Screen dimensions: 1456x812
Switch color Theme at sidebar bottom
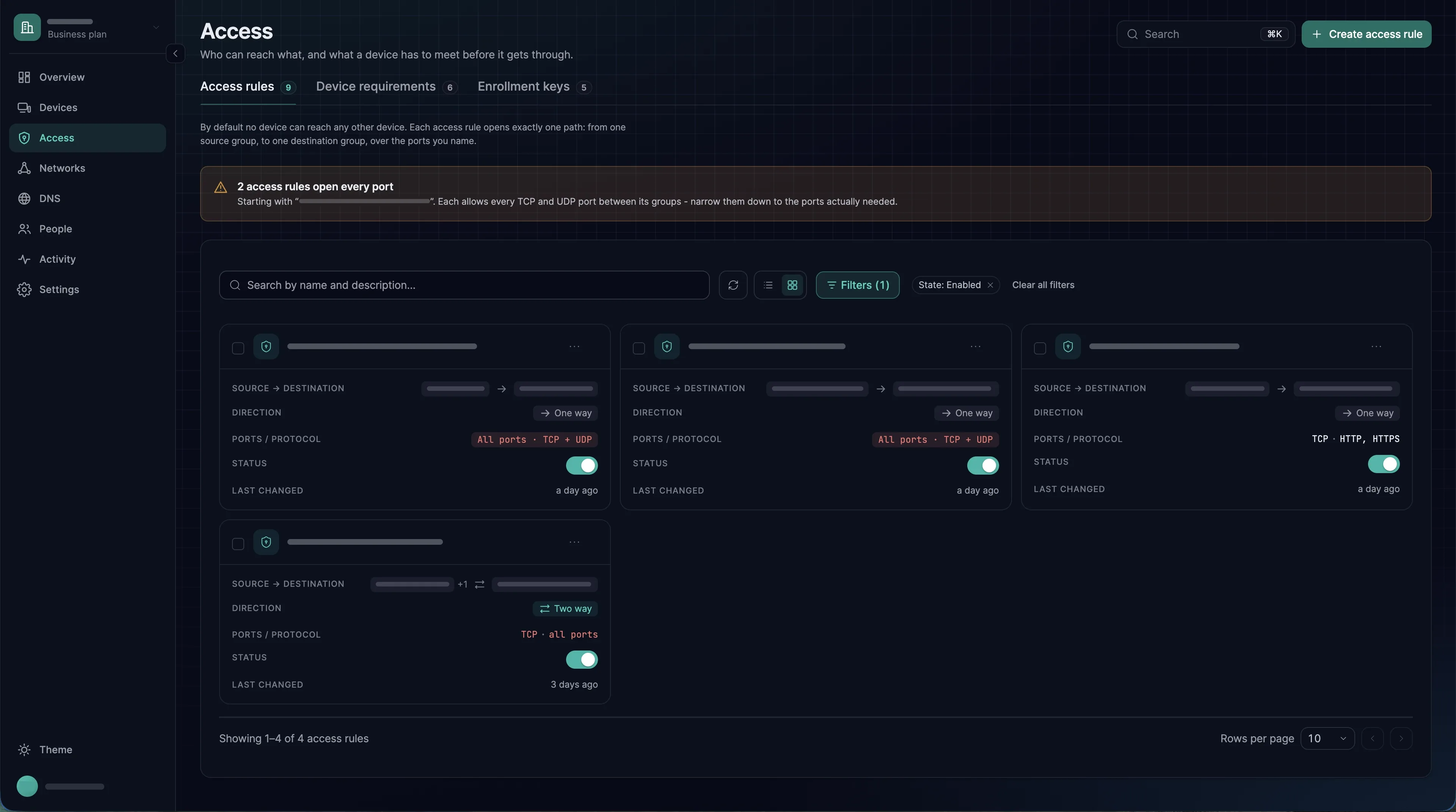[87, 749]
